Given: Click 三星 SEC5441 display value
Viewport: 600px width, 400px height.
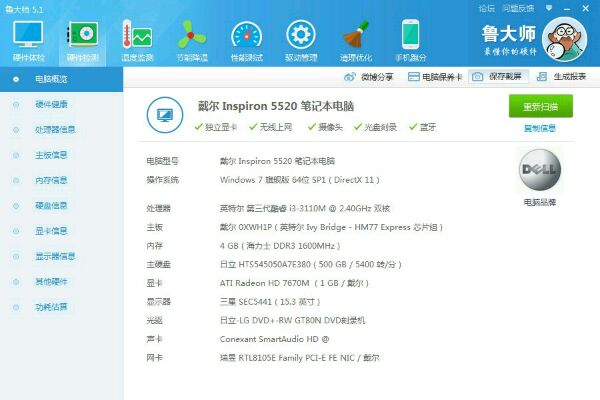Looking at the screenshot, I should (270, 302).
